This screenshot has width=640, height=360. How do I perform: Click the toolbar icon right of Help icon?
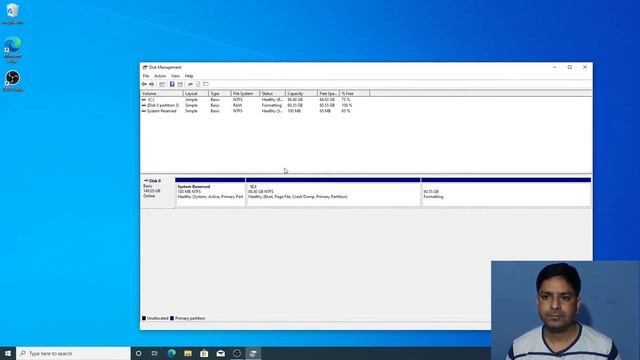[180, 84]
